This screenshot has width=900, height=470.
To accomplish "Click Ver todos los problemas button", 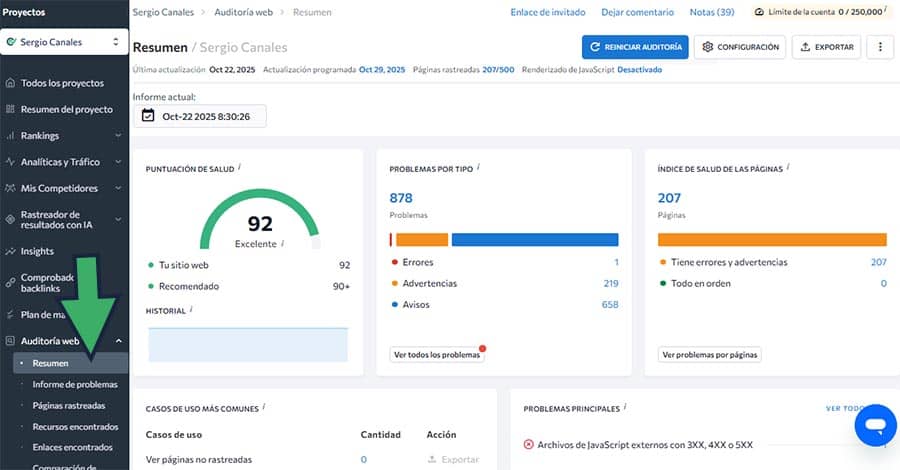I will [x=436, y=355].
